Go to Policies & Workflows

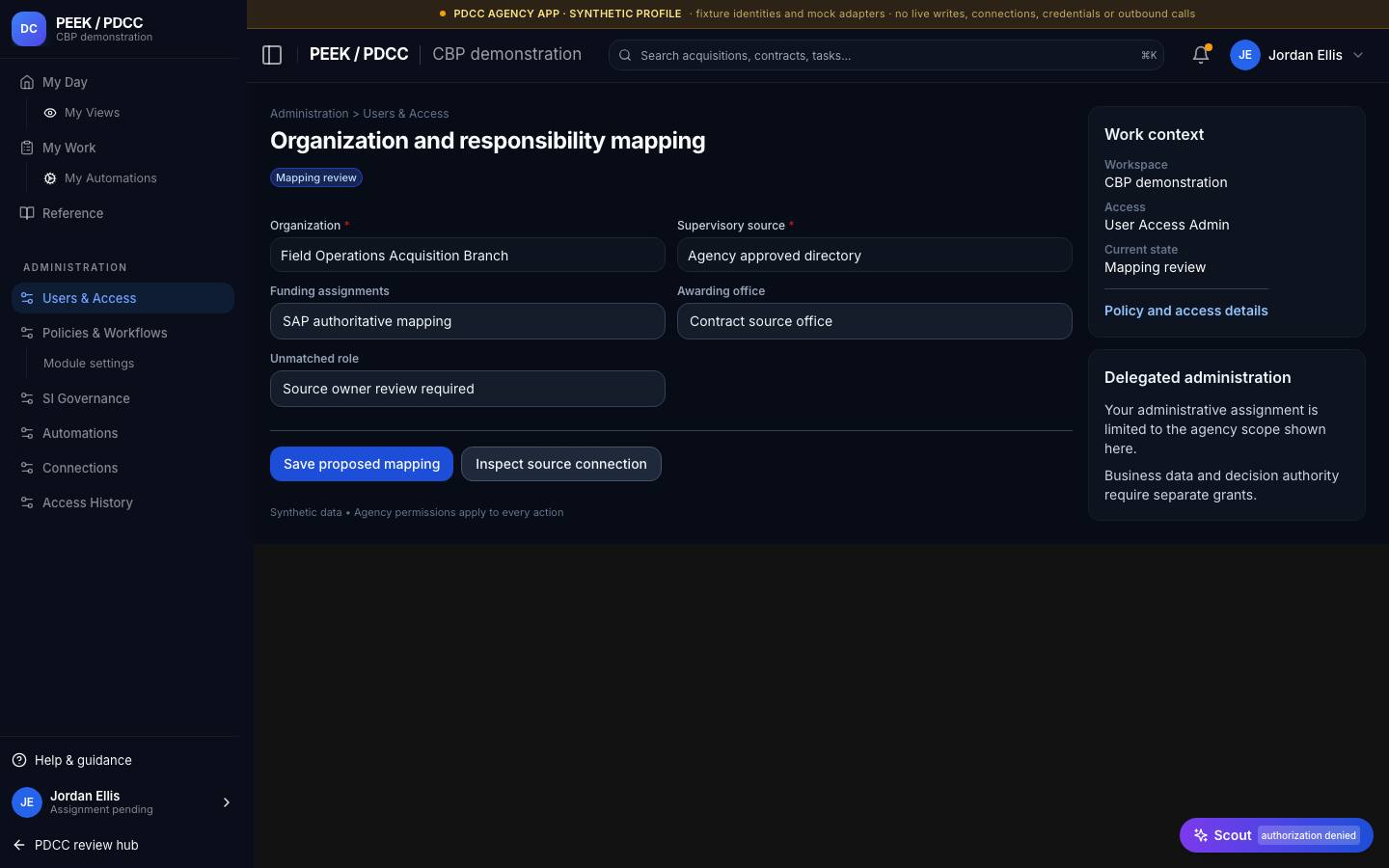(123, 333)
